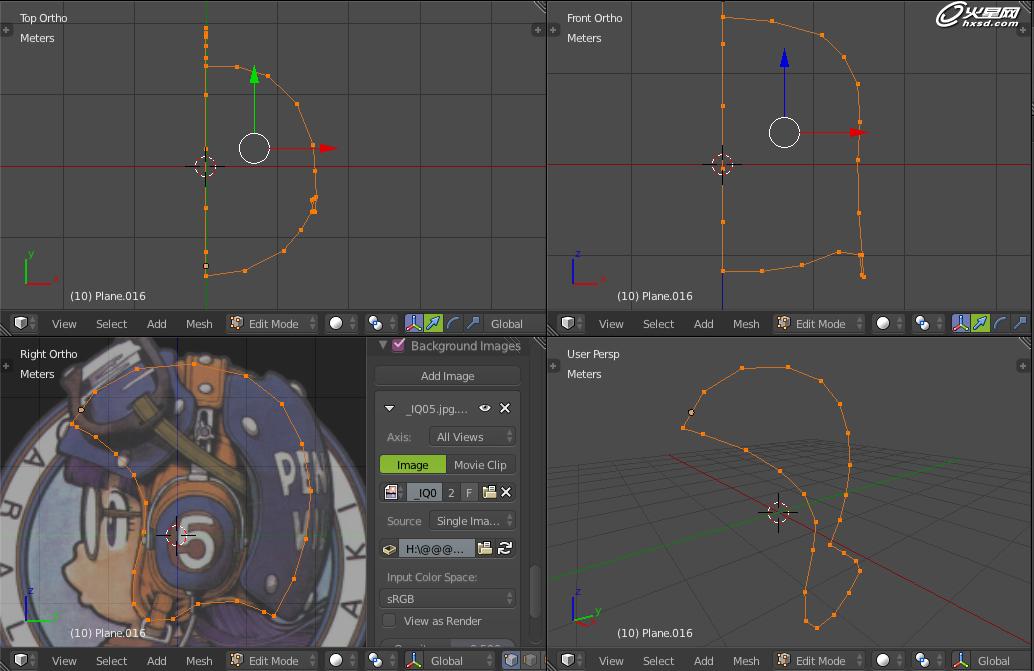Image resolution: width=1034 pixels, height=671 pixels.
Task: Select Movie Clip source button
Action: [480, 465]
